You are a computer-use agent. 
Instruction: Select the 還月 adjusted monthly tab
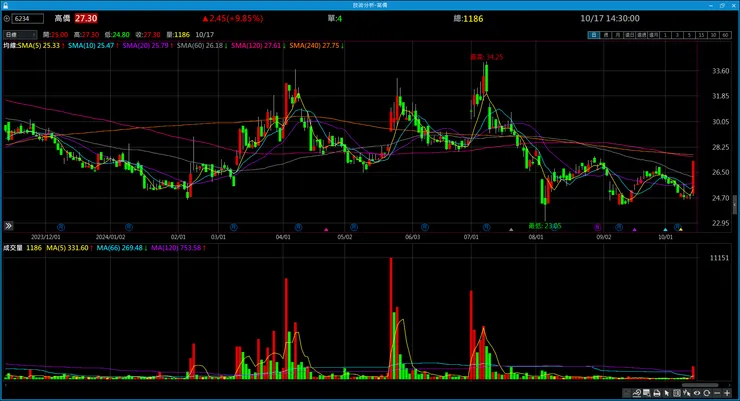click(654, 35)
